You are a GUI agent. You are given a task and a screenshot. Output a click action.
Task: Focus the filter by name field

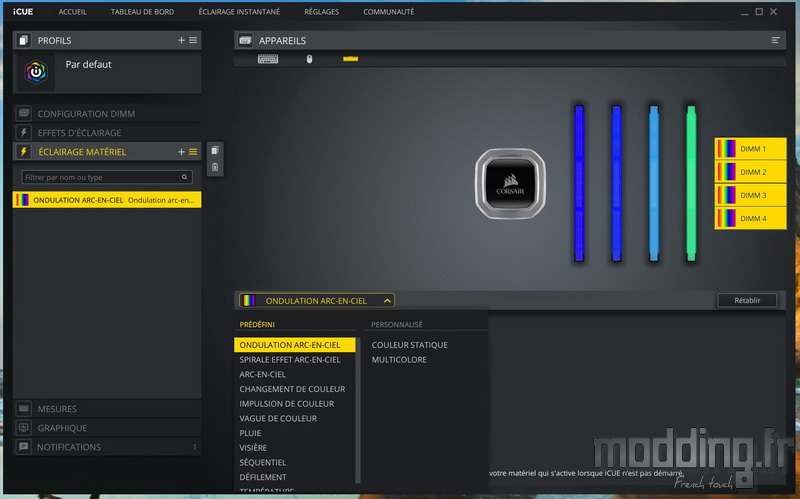click(x=107, y=177)
